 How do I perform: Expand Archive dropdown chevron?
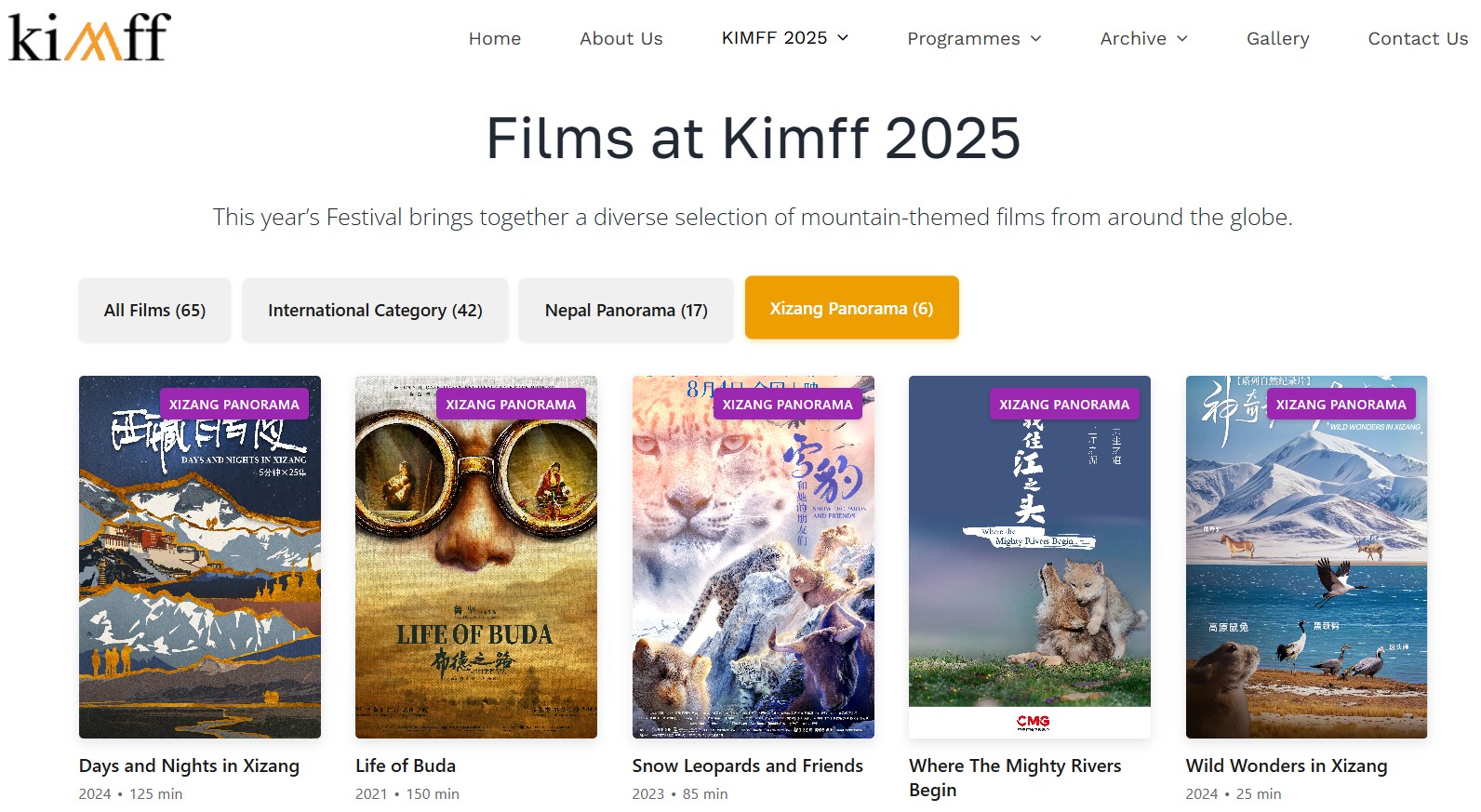pos(1182,39)
